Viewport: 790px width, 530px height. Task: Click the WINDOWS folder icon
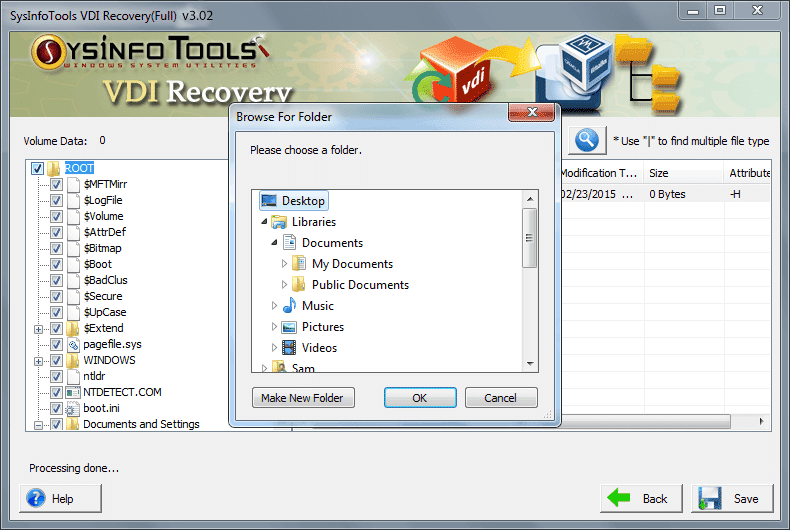(73, 360)
